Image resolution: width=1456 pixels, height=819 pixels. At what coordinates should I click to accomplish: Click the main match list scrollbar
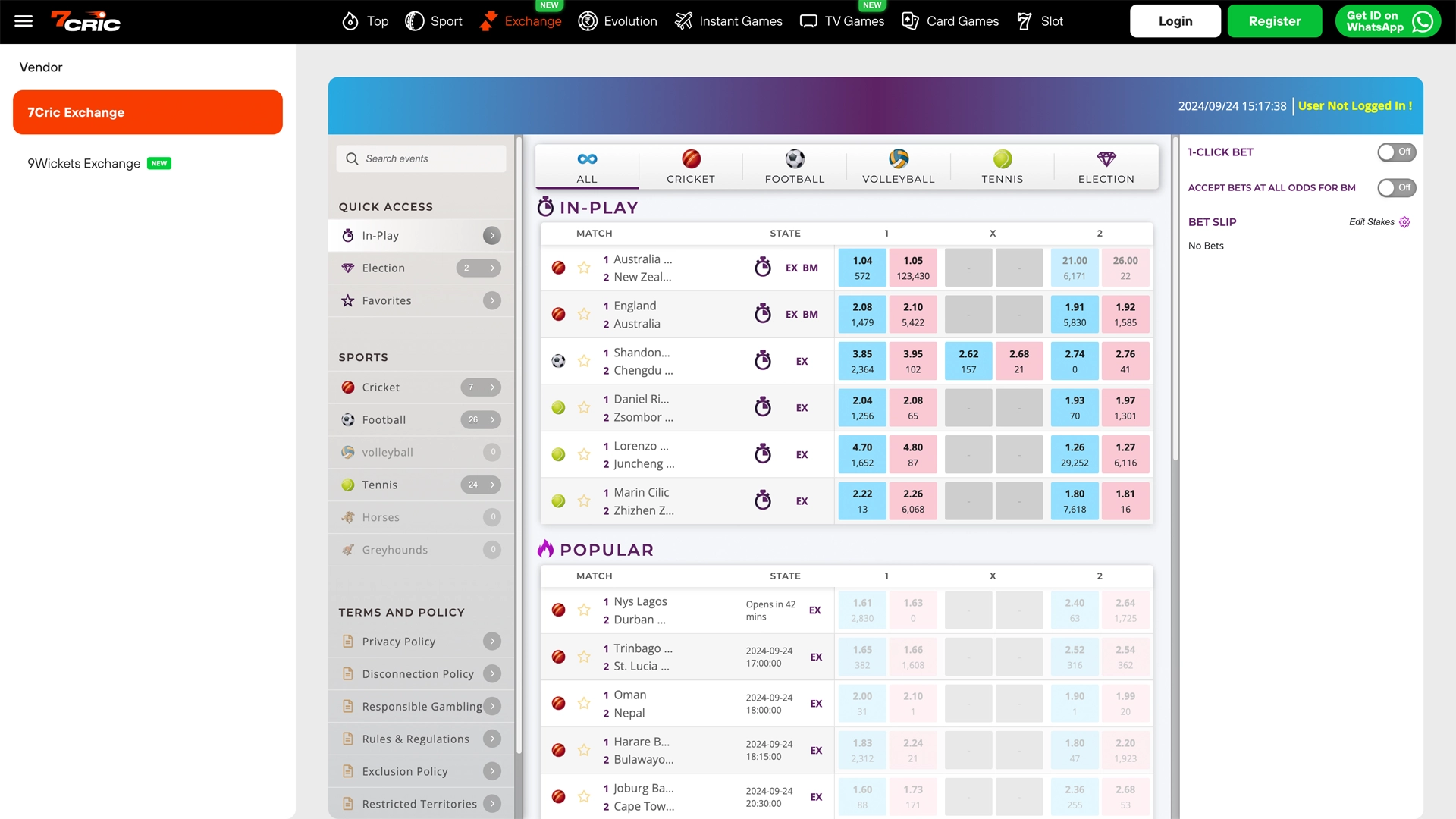click(1175, 299)
